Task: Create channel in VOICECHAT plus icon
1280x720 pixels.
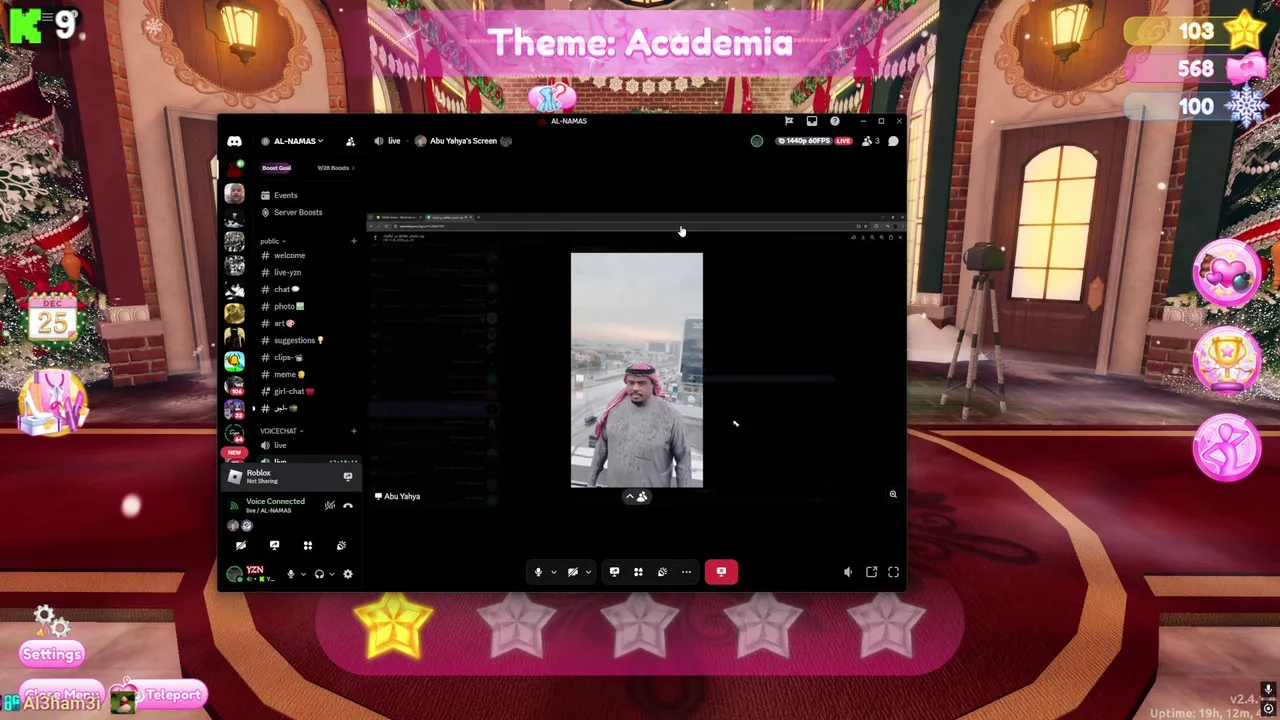Action: tap(353, 431)
